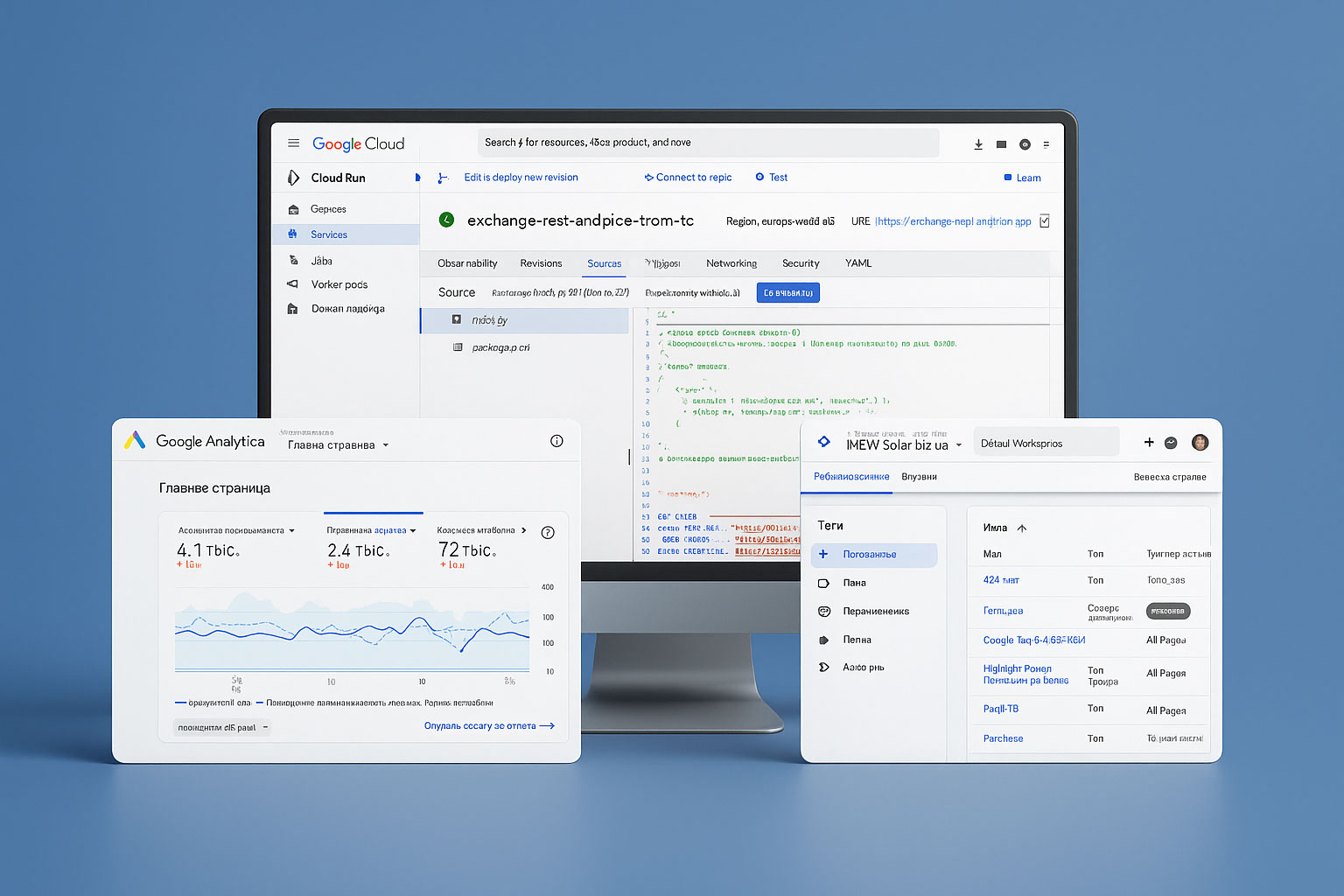This screenshot has height=896, width=1344.
Task: Open the Google Taq-6-4 tag entry
Action: point(1033,640)
